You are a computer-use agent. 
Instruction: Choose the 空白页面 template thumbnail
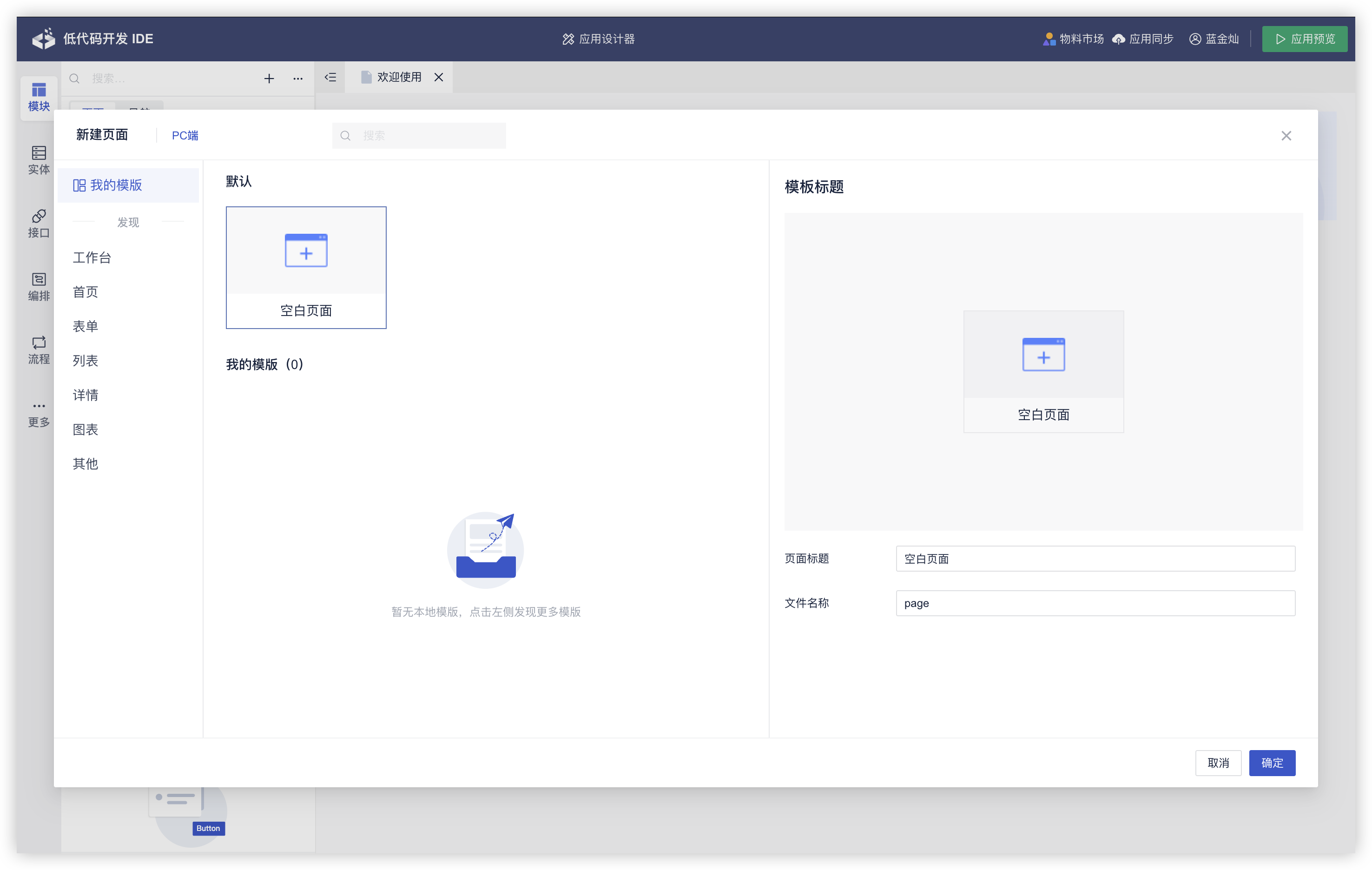coord(306,267)
